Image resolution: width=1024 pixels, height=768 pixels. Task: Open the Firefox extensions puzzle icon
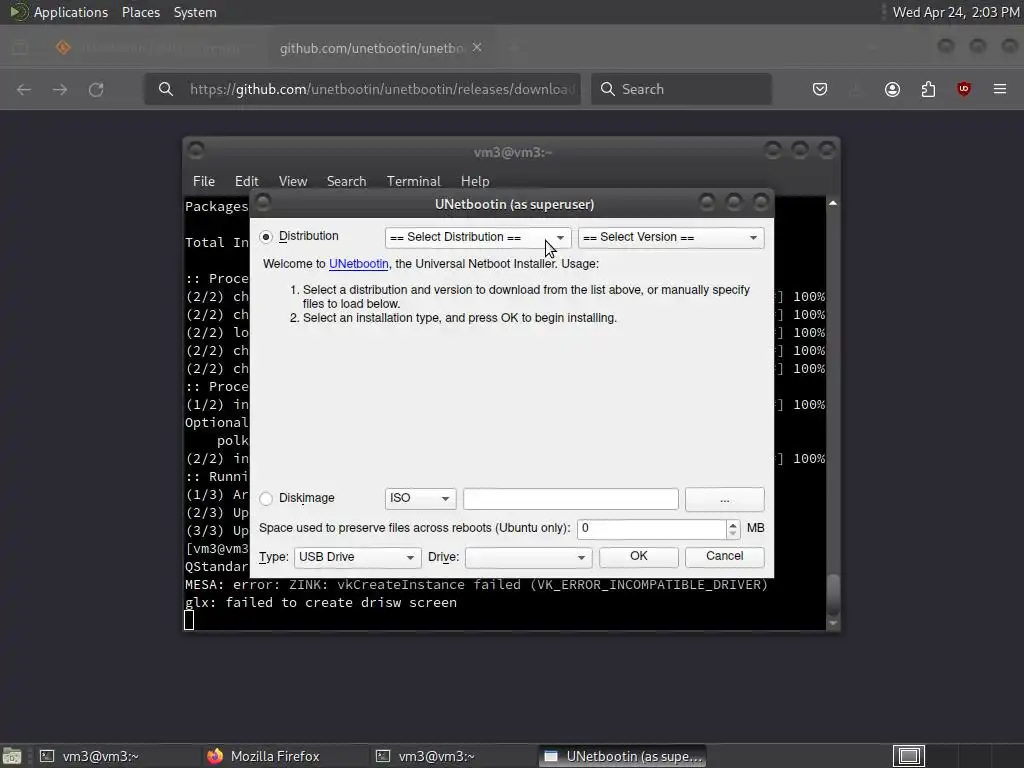[x=928, y=89]
